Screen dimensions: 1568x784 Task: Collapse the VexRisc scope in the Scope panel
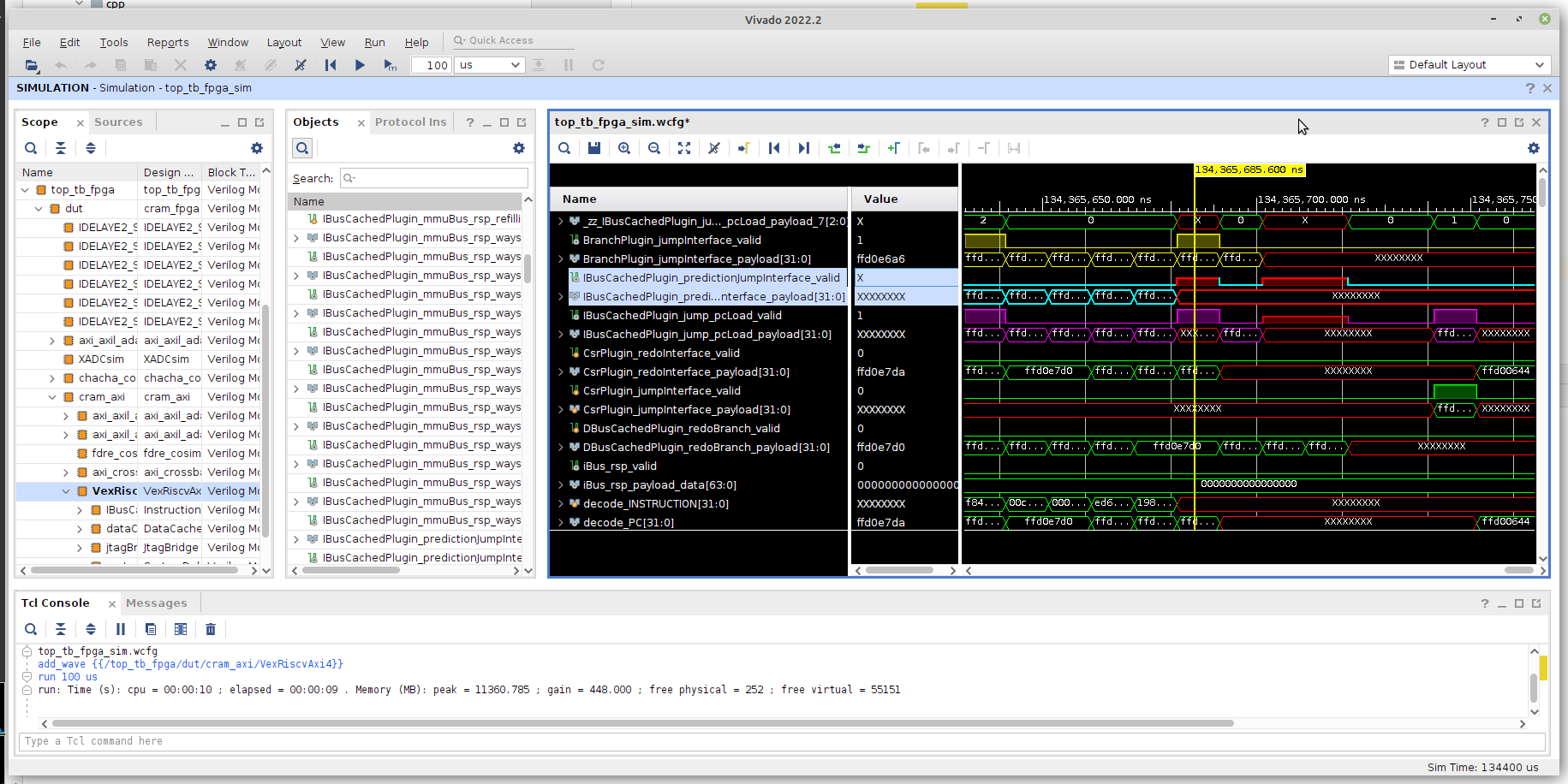66,490
